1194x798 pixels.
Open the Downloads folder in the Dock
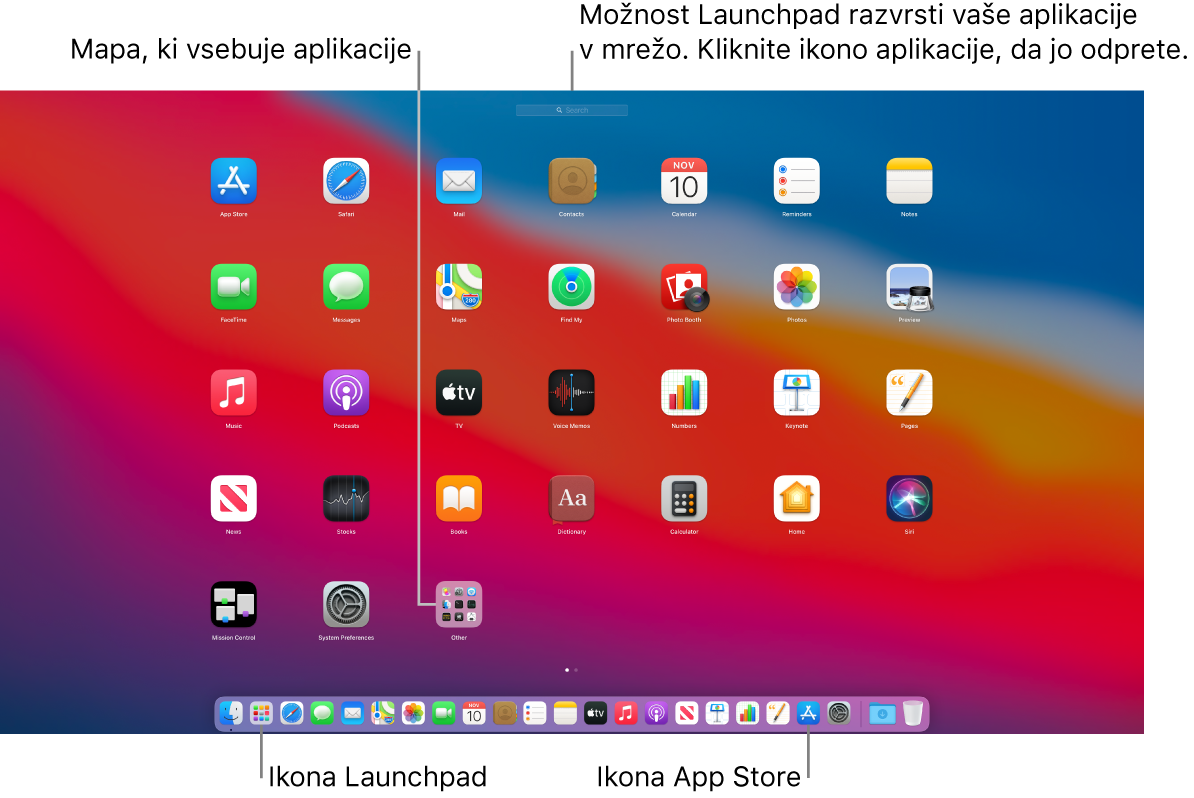[882, 713]
